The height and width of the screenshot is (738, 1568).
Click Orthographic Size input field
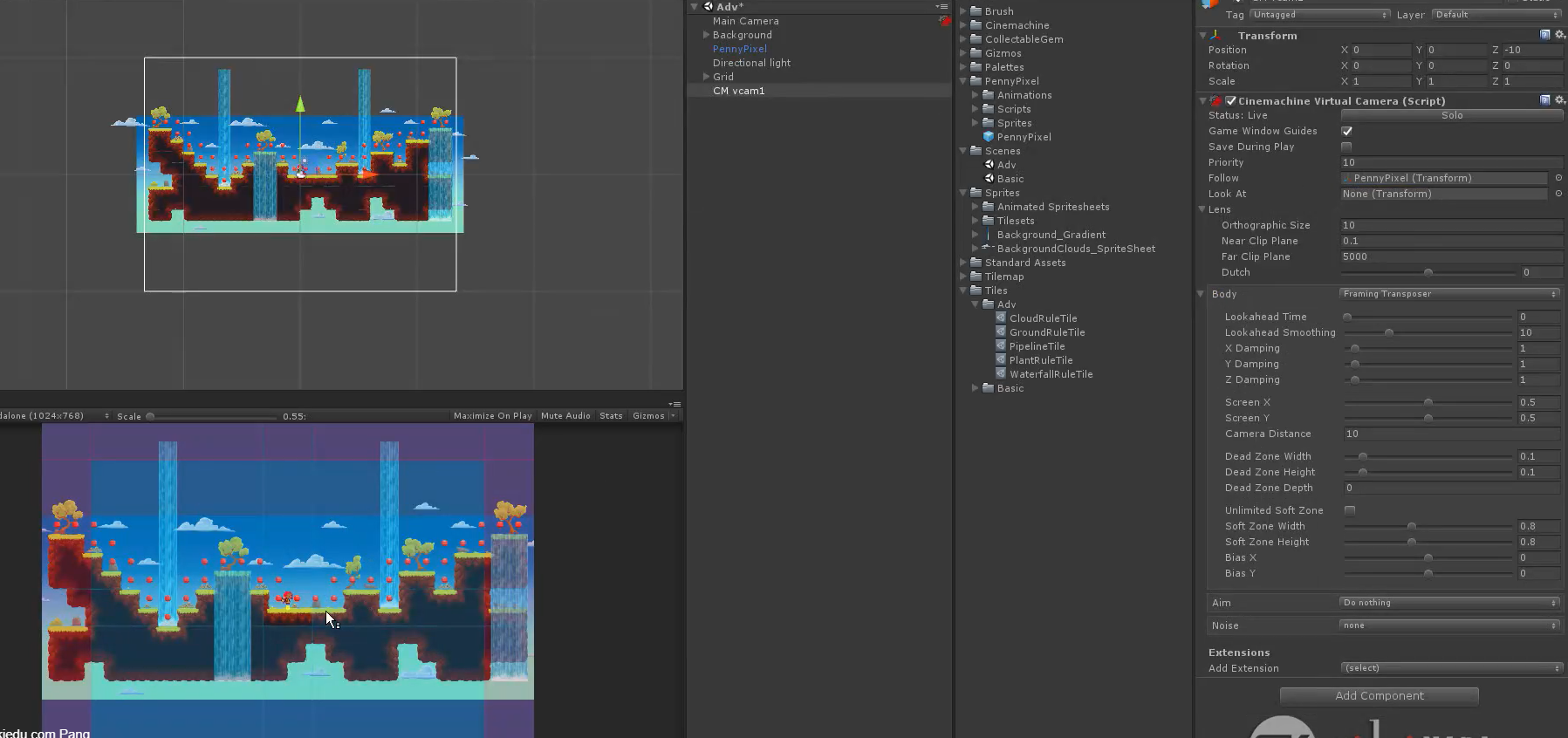pos(1451,225)
